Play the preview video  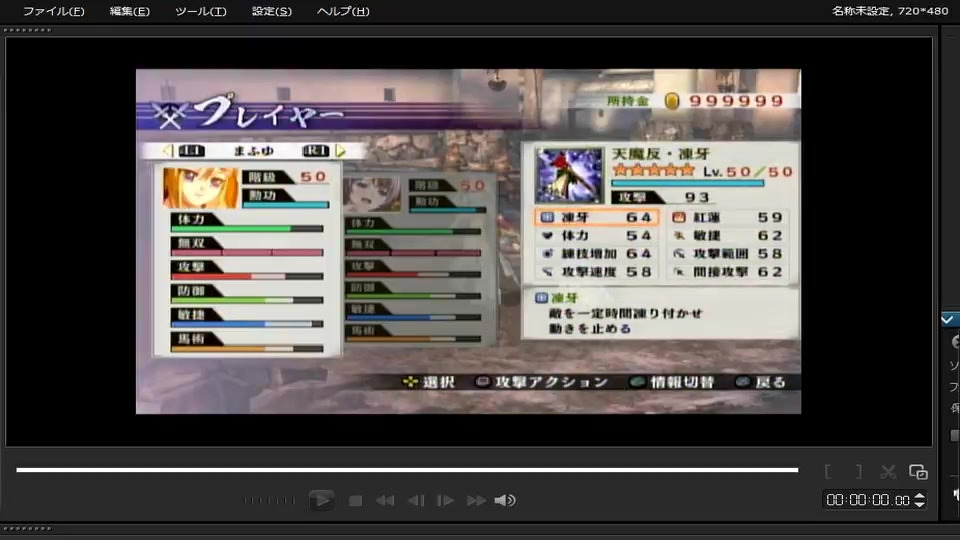(321, 500)
